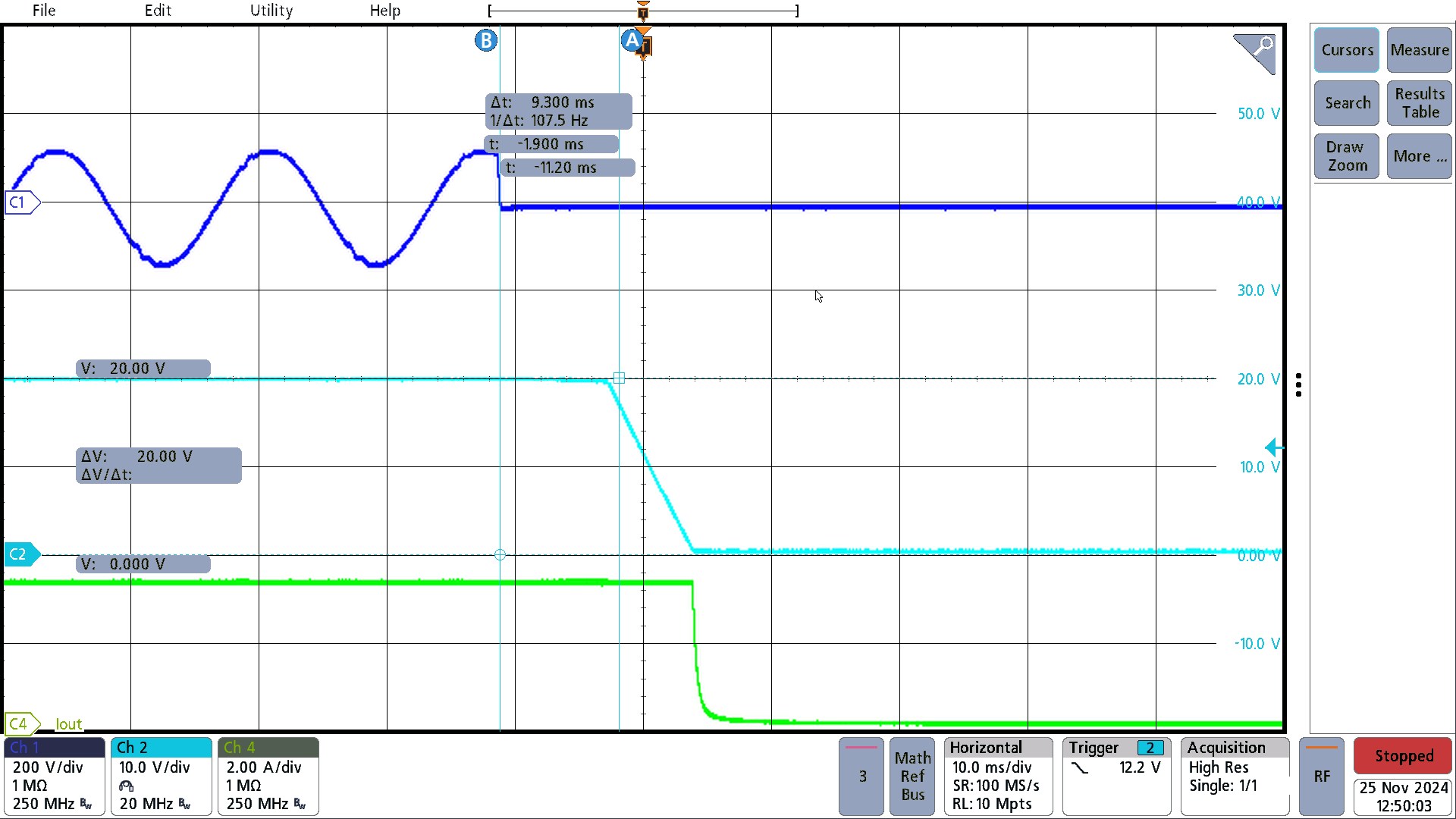1456x819 pixels.
Task: Click the Stopped button to run acquisition
Action: coord(1402,755)
